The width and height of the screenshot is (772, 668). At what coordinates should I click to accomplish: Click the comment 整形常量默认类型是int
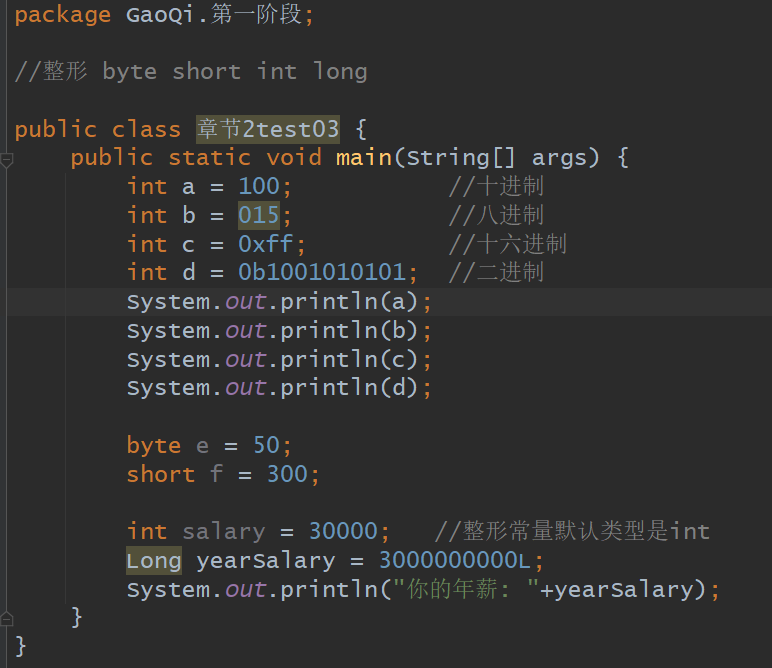click(x=572, y=531)
